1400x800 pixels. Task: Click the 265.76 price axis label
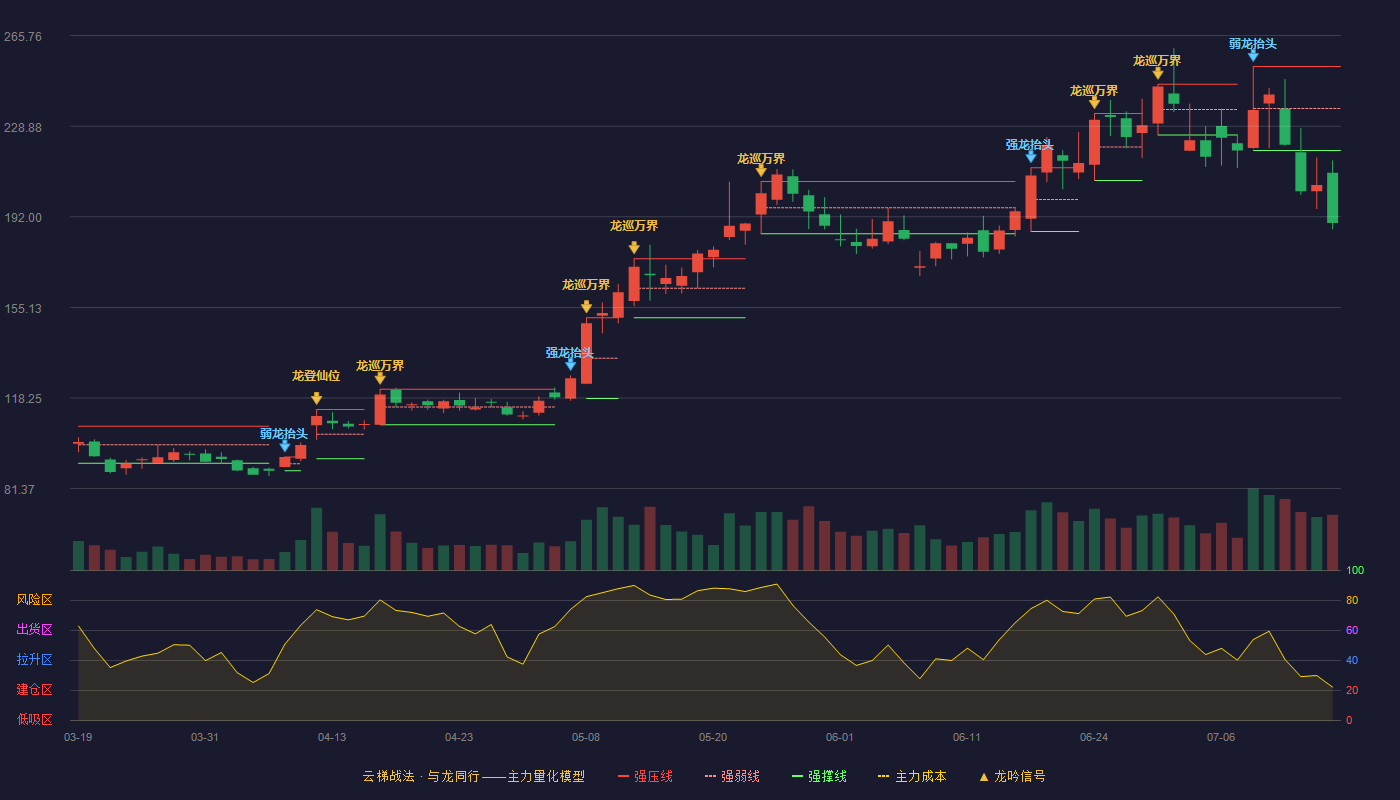[23, 37]
